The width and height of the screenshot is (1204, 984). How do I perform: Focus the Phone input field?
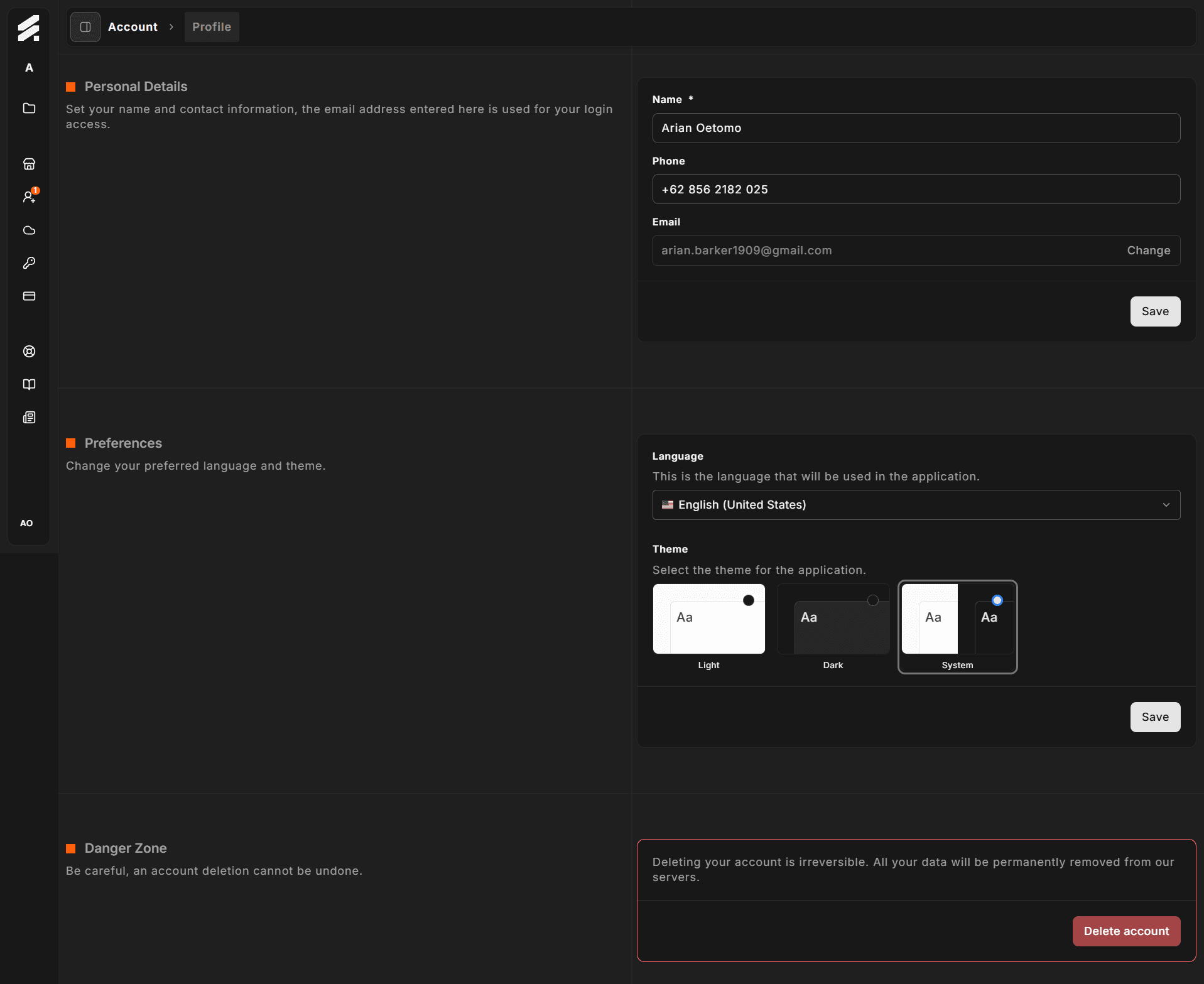[916, 189]
